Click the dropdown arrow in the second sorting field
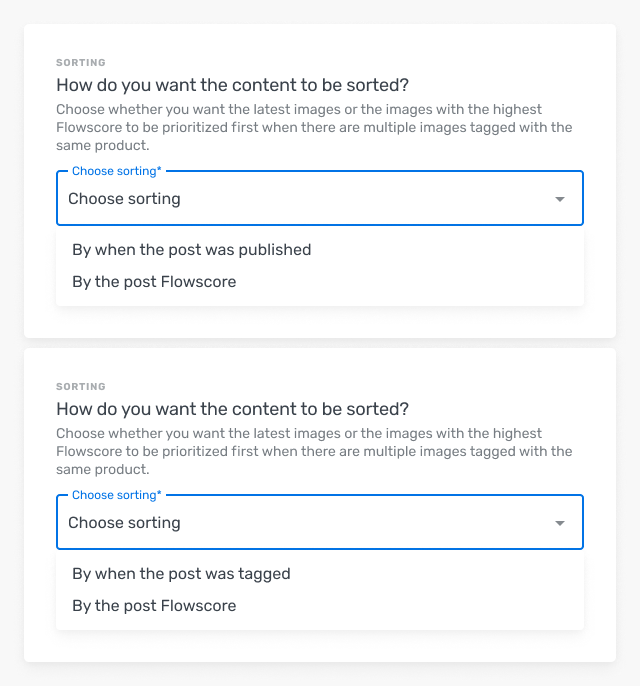This screenshot has width=640, height=686. coord(560,523)
